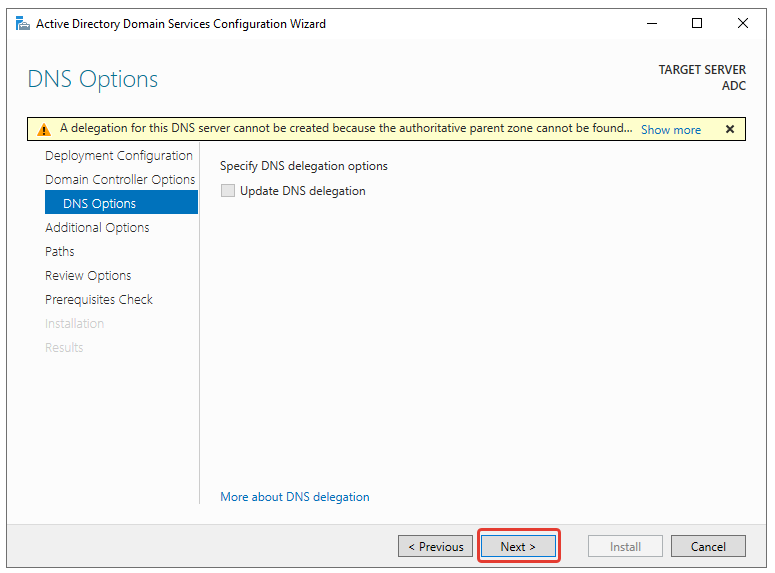Image resolution: width=775 pixels, height=573 pixels.
Task: Go back with the Previous button
Action: point(436,547)
